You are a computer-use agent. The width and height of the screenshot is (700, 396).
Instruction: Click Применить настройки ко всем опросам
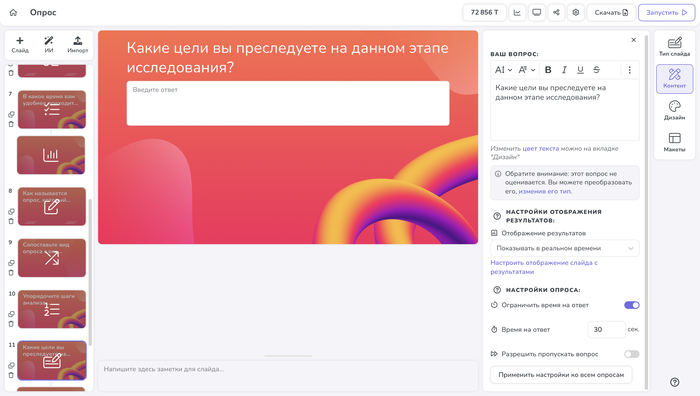(x=561, y=375)
